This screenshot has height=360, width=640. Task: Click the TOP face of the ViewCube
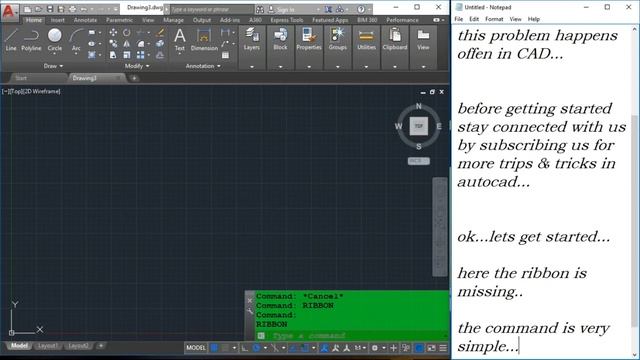pyautogui.click(x=419, y=126)
